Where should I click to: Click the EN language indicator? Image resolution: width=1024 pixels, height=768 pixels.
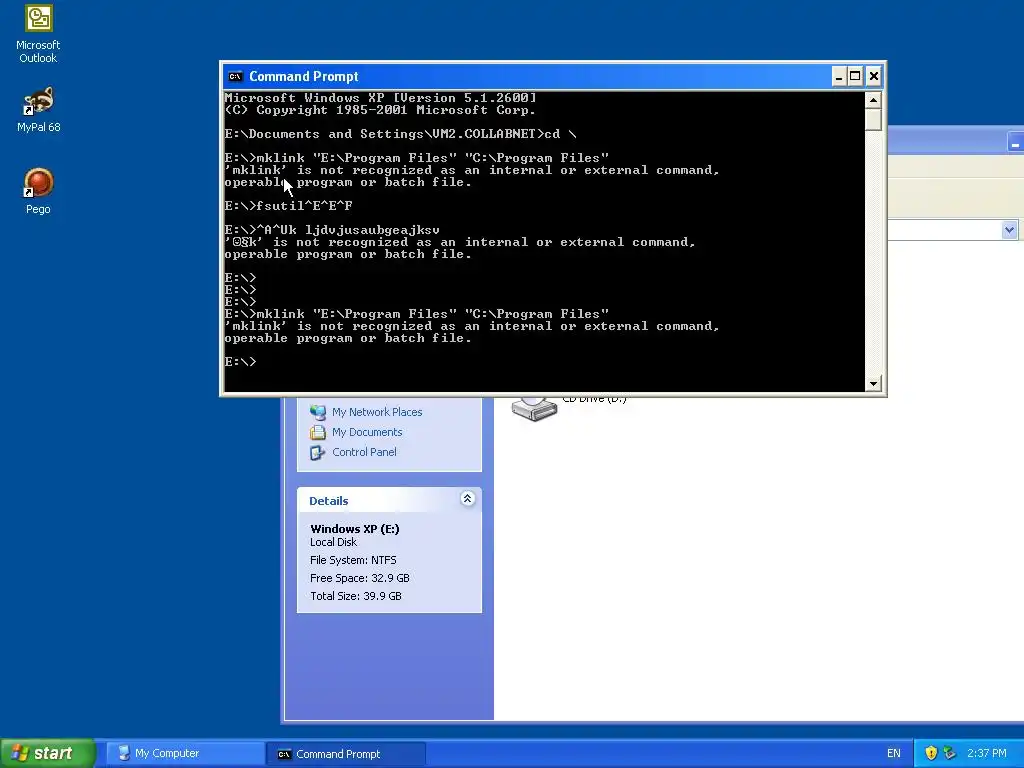[893, 754]
